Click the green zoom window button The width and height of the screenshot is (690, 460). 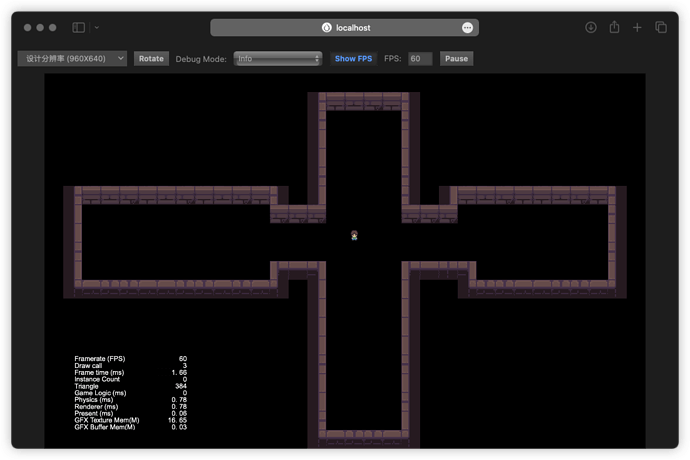coord(53,28)
